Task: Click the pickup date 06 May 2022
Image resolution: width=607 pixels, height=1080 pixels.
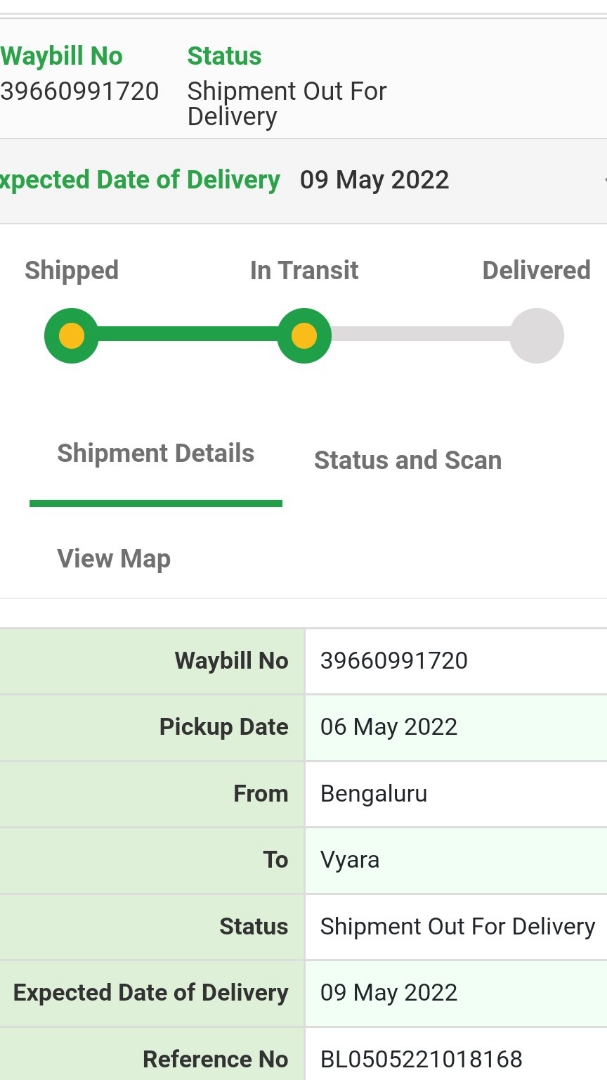Action: (x=389, y=727)
